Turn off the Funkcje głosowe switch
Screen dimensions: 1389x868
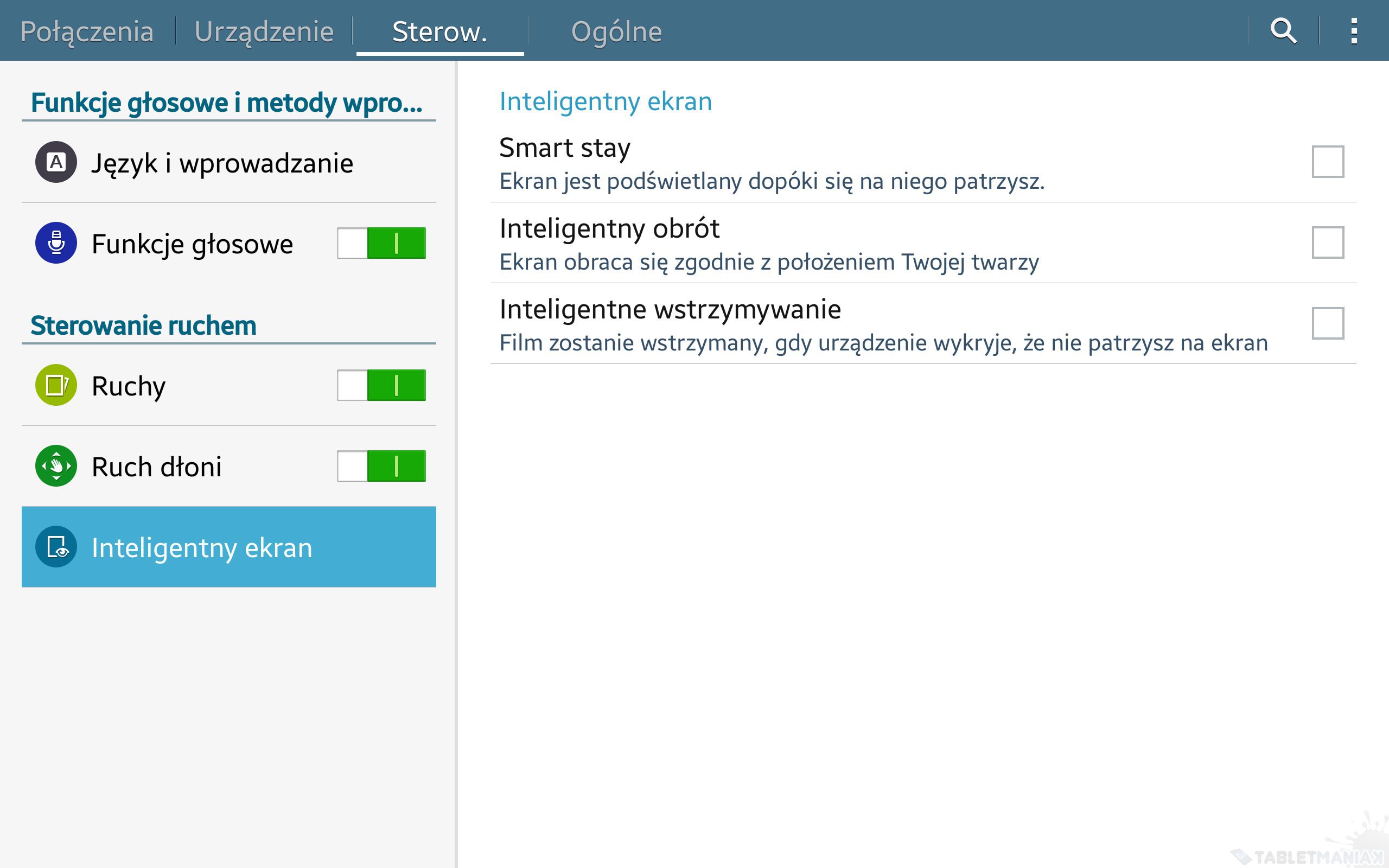pyautogui.click(x=381, y=243)
